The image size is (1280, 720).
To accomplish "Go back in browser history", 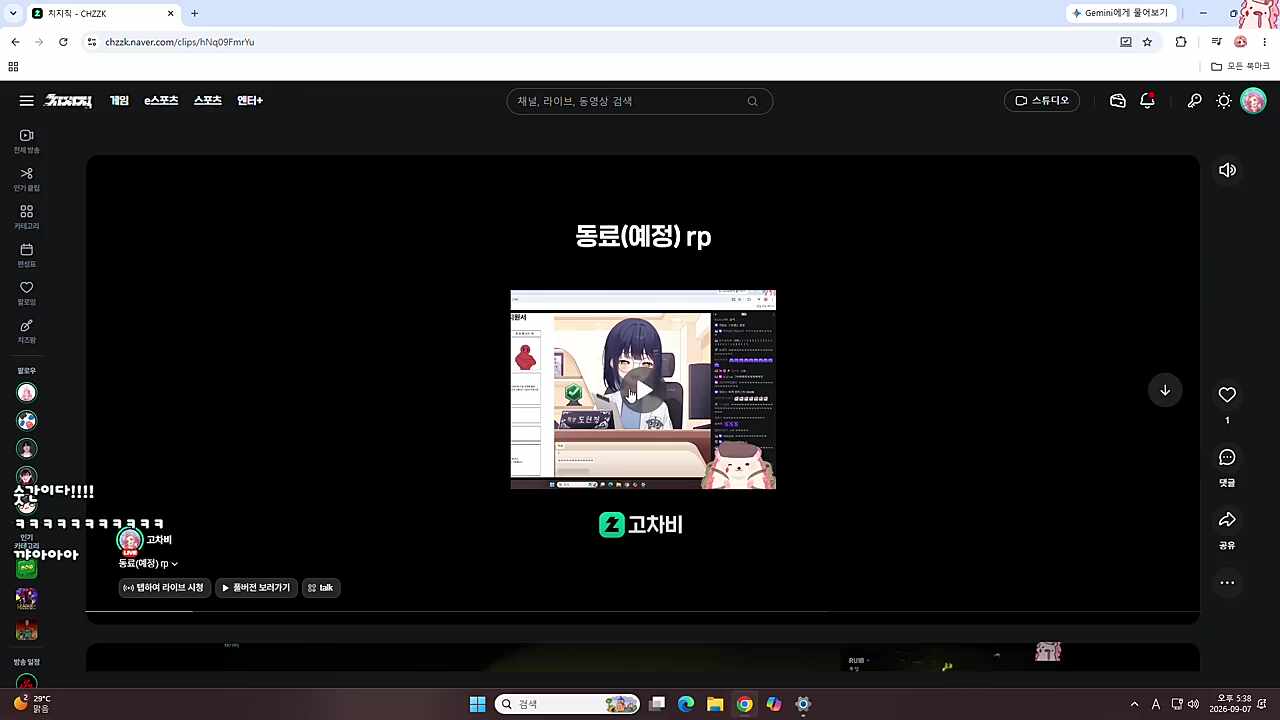I will coord(15,42).
